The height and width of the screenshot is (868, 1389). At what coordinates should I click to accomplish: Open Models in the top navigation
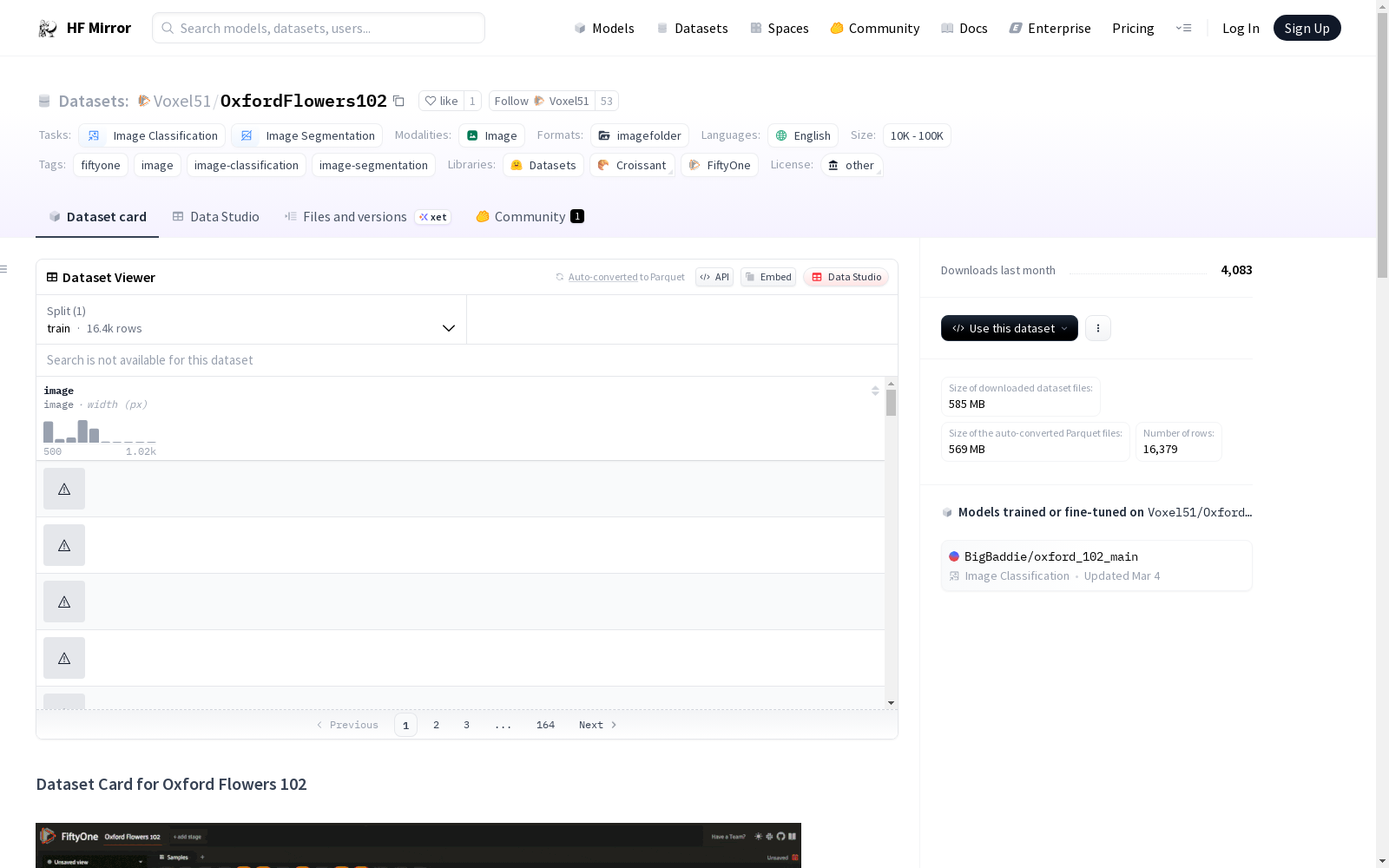604,29
